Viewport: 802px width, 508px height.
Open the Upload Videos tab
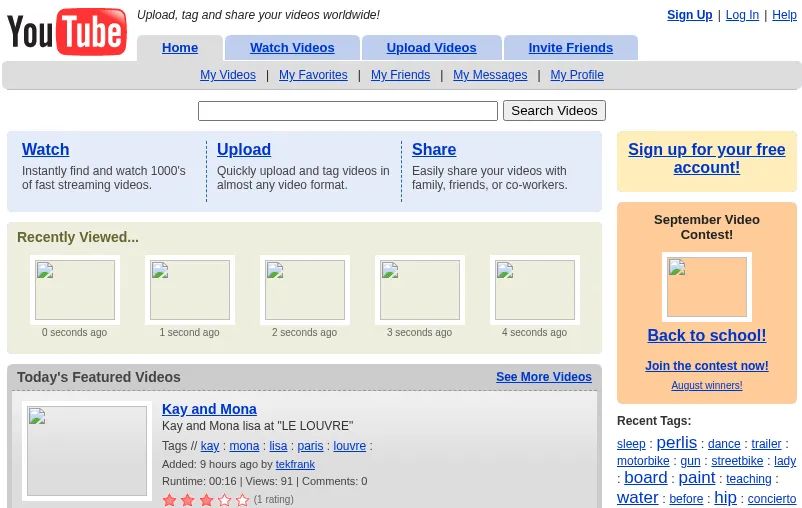click(431, 48)
